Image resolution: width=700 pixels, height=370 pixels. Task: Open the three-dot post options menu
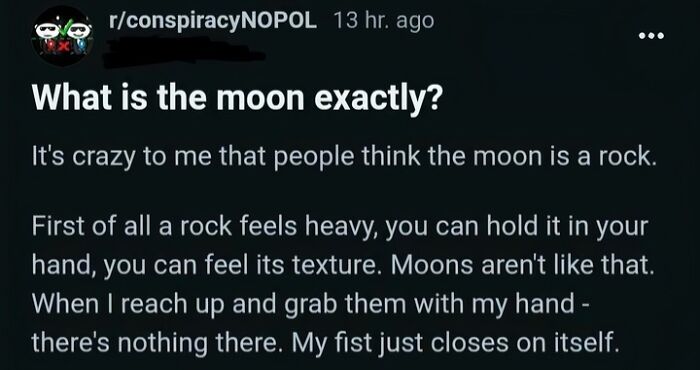pyautogui.click(x=652, y=35)
